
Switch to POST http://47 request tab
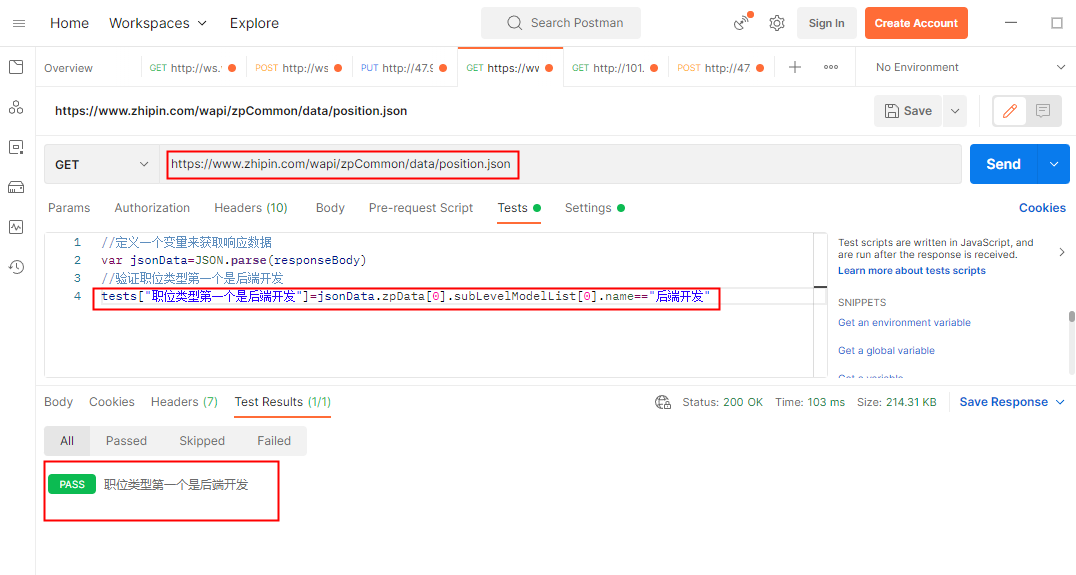(721, 68)
